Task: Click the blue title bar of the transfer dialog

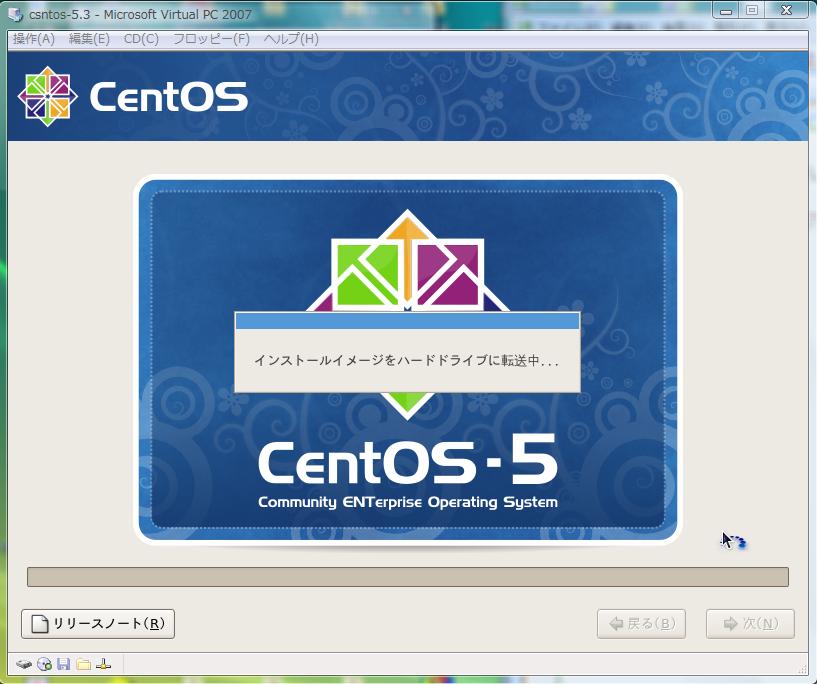Action: 407,321
